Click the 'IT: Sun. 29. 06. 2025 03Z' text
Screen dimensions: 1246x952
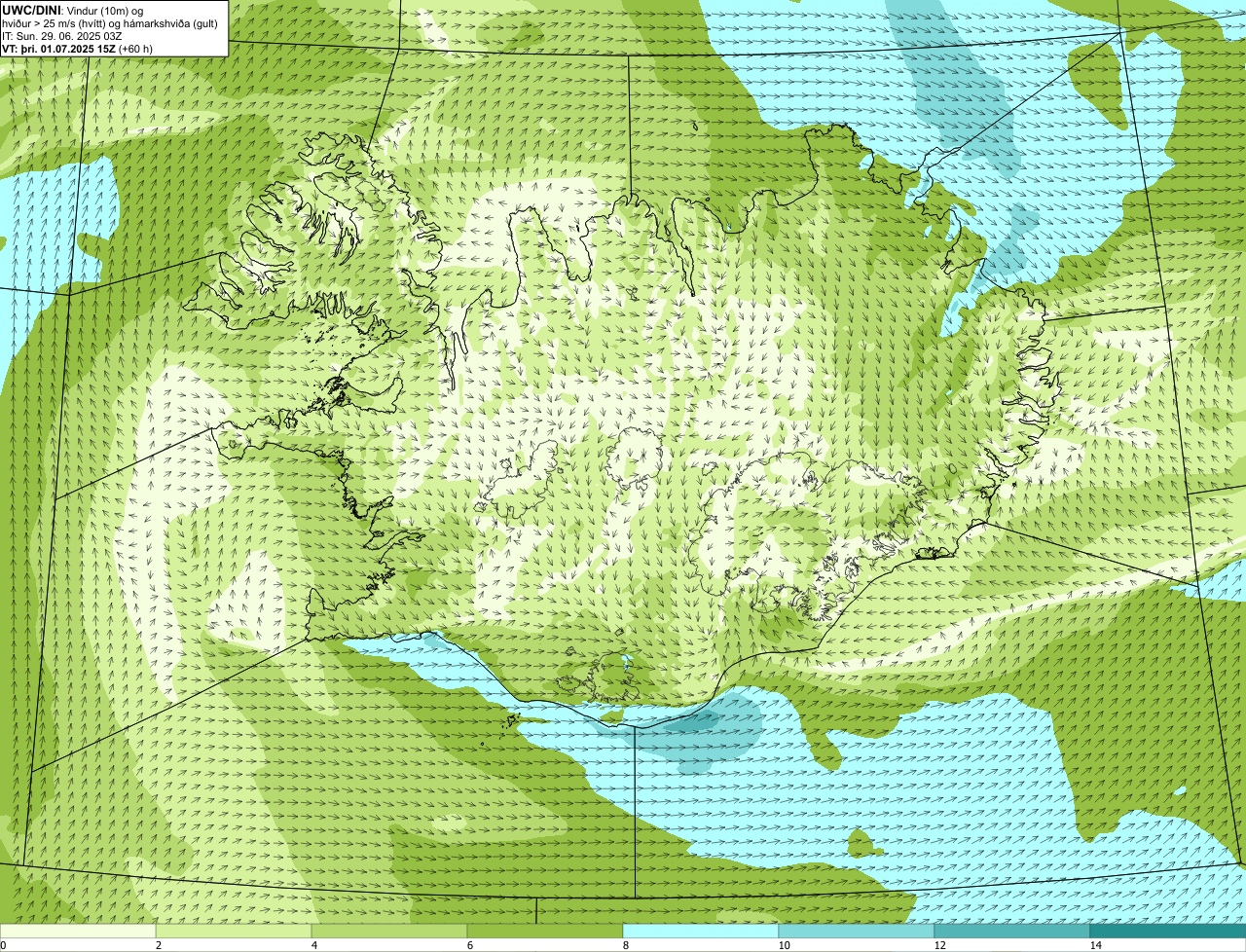point(62,36)
